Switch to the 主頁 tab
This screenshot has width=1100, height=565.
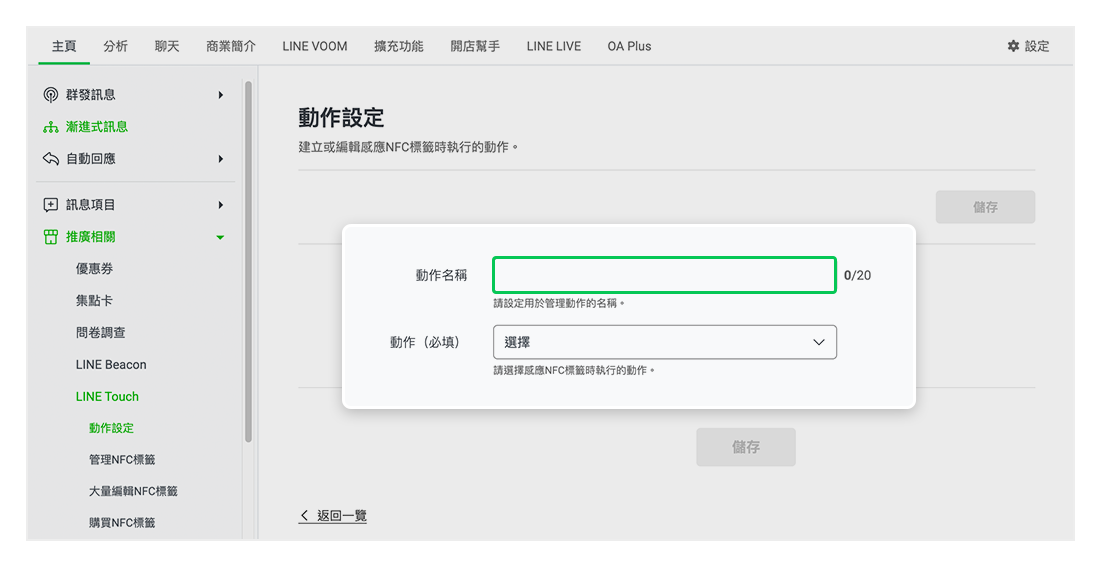[x=64, y=46]
